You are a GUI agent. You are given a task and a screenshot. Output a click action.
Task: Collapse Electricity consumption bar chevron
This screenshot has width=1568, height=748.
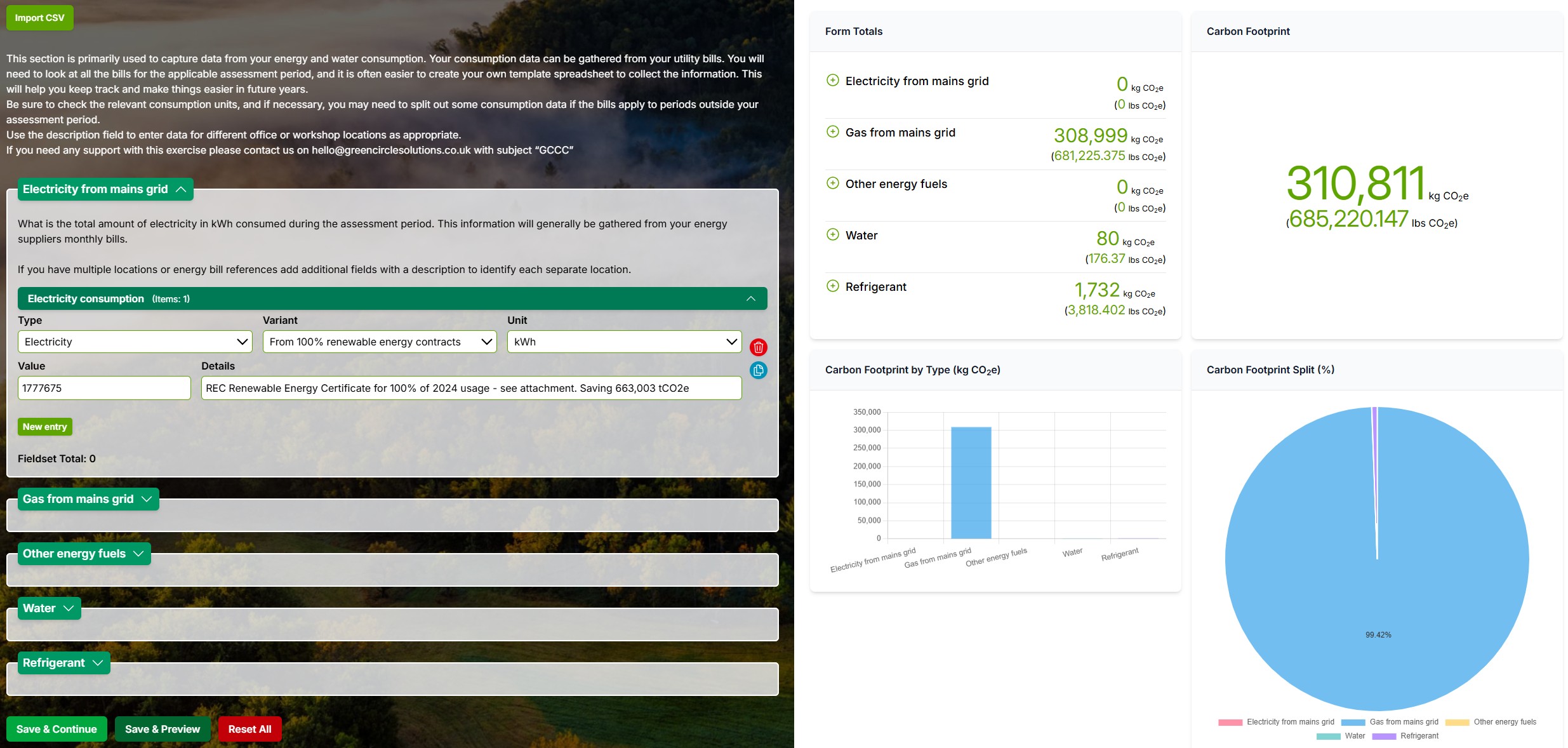pyautogui.click(x=750, y=298)
